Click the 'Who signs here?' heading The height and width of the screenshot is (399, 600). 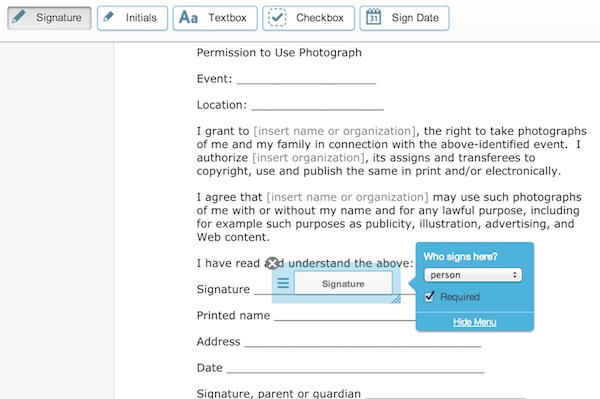pos(460,257)
